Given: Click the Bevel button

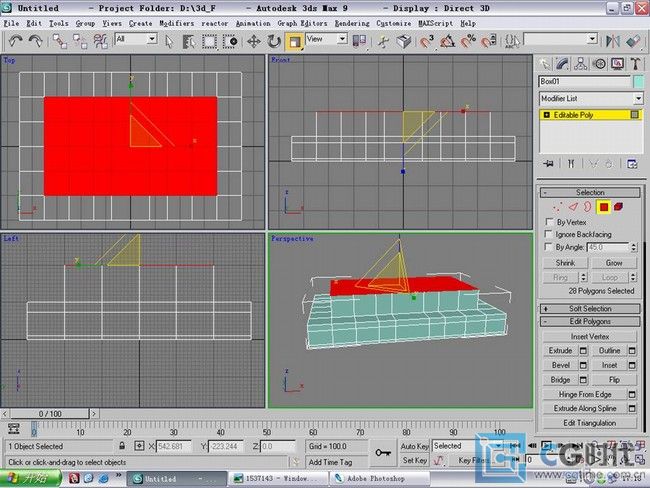Looking at the screenshot, I should pyautogui.click(x=560, y=365).
